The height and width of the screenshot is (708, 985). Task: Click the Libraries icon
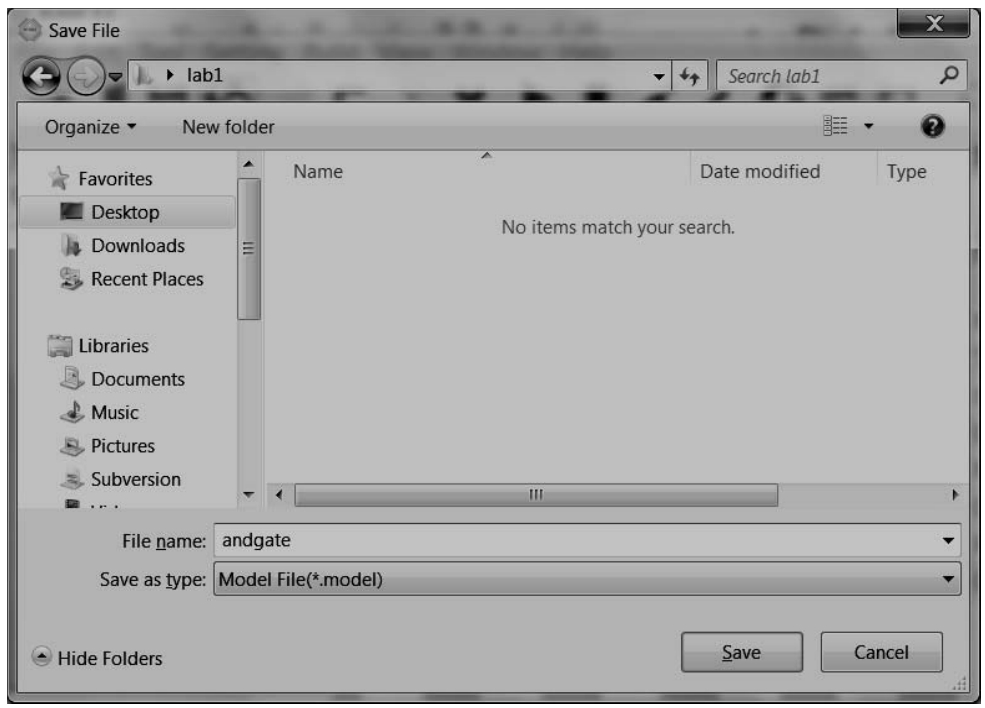click(x=60, y=346)
